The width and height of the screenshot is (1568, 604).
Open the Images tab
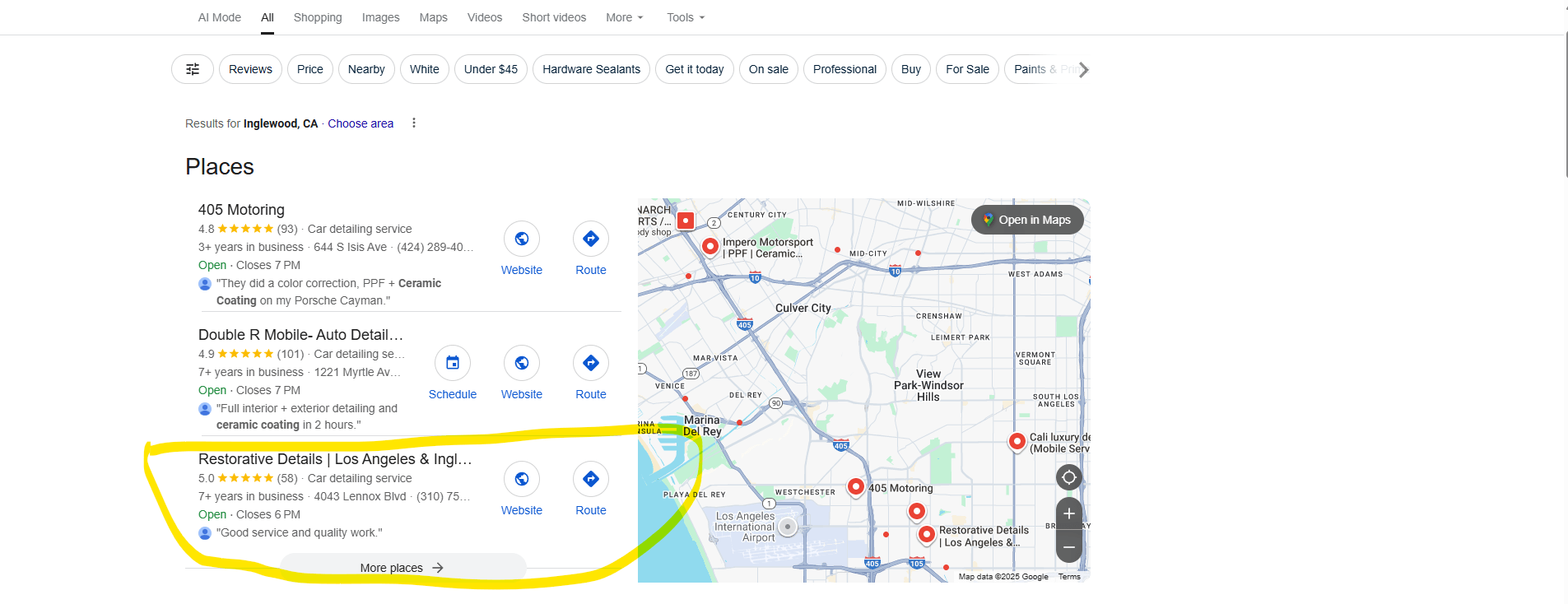(380, 17)
